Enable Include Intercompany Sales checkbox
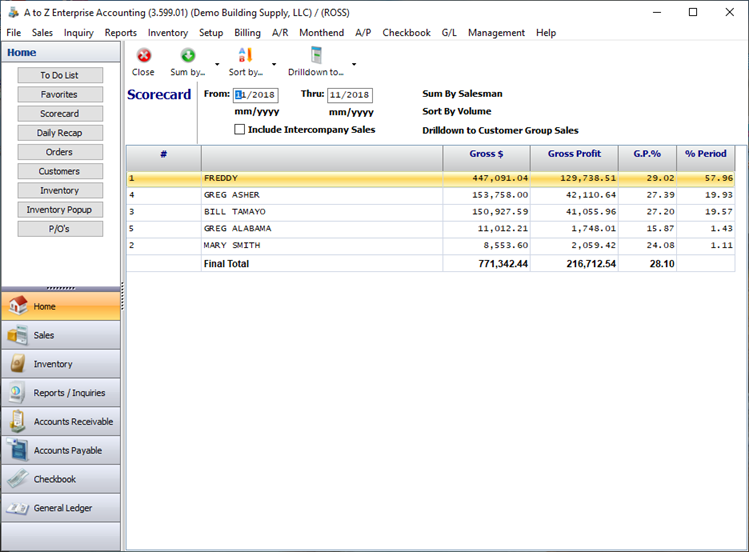Viewport: 749px width, 552px height. point(239,130)
